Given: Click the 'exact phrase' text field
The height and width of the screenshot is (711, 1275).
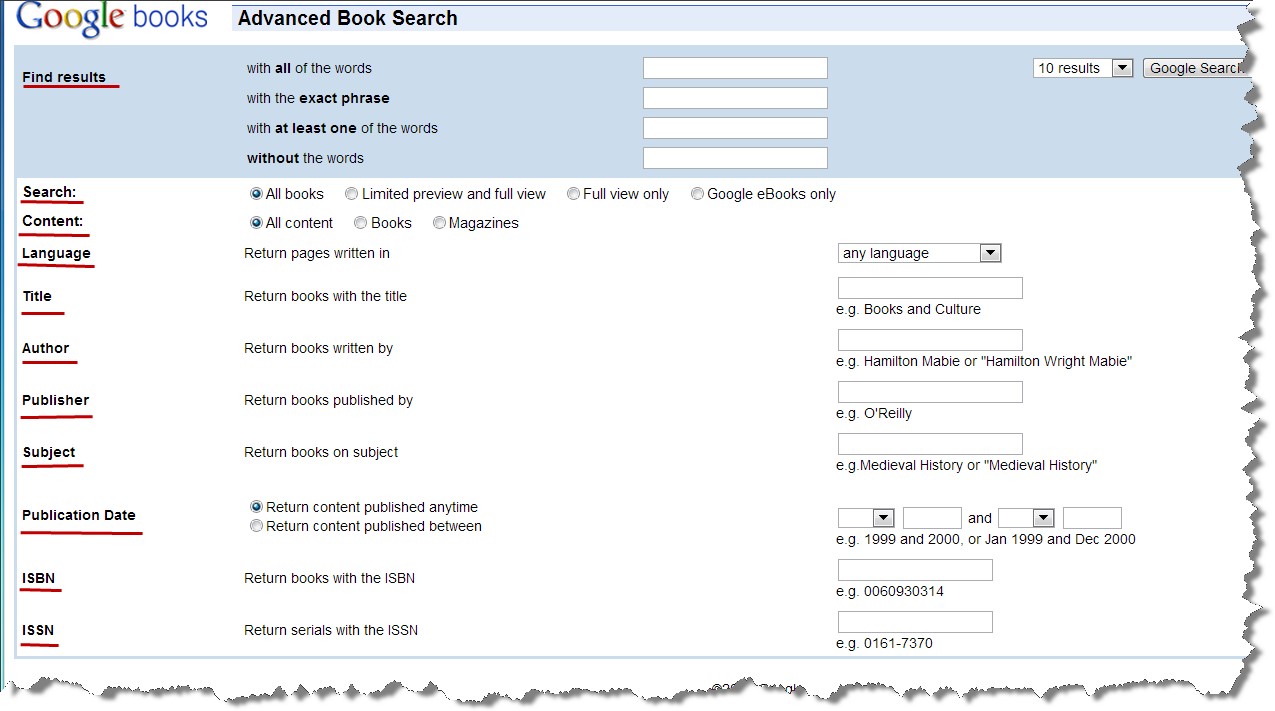Looking at the screenshot, I should (735, 98).
